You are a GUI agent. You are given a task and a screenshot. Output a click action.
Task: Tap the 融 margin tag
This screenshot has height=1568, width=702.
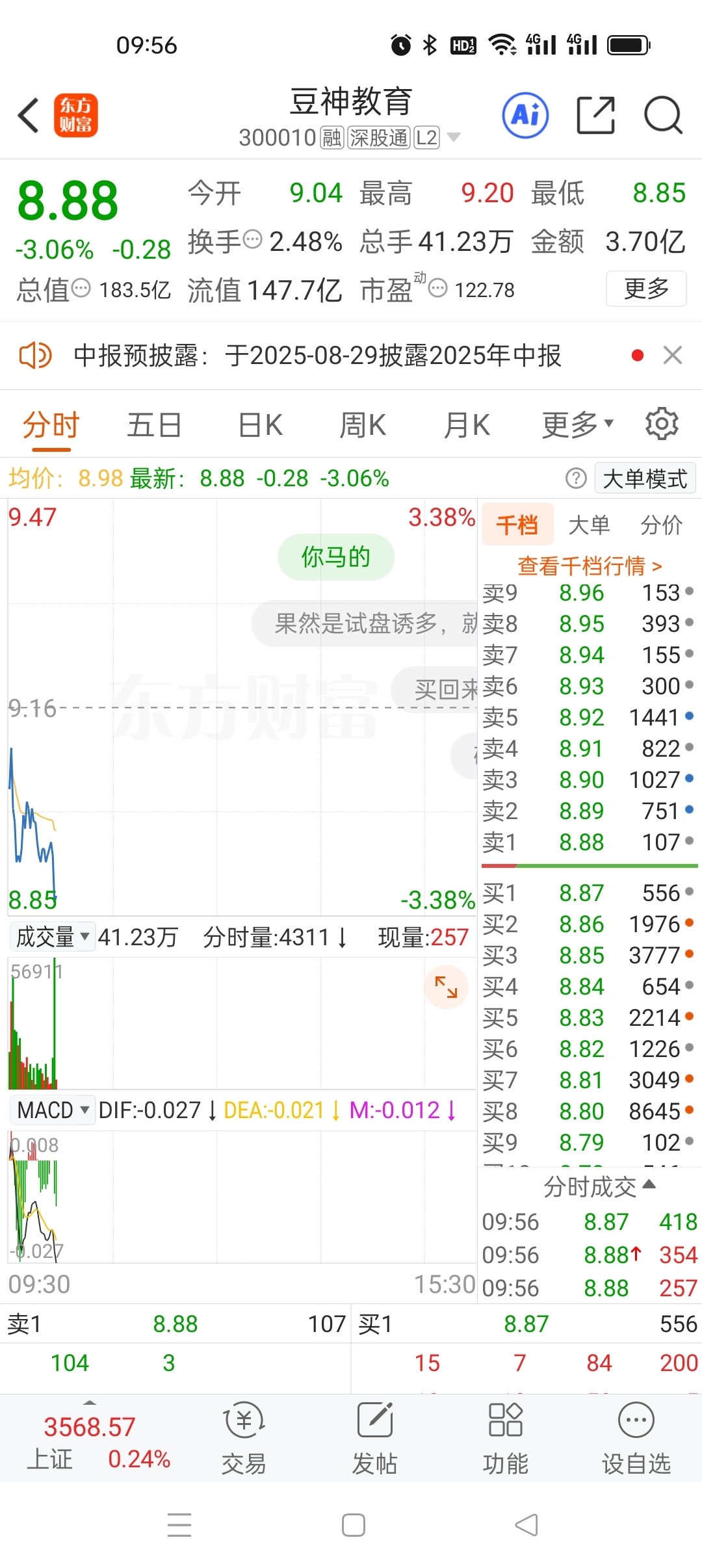331,138
